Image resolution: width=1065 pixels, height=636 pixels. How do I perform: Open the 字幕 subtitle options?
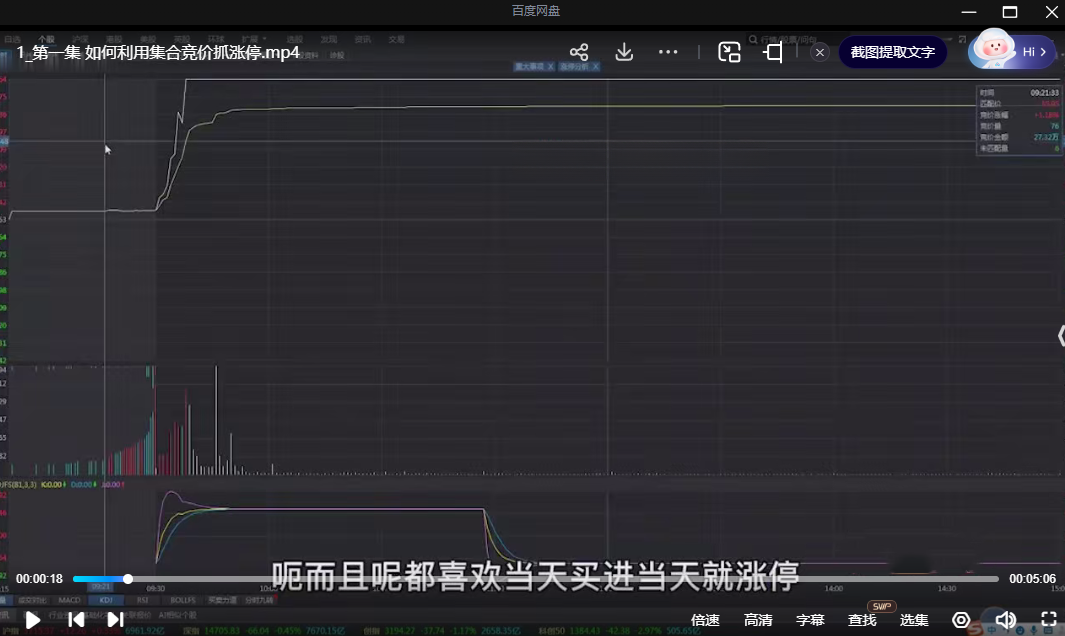[810, 620]
